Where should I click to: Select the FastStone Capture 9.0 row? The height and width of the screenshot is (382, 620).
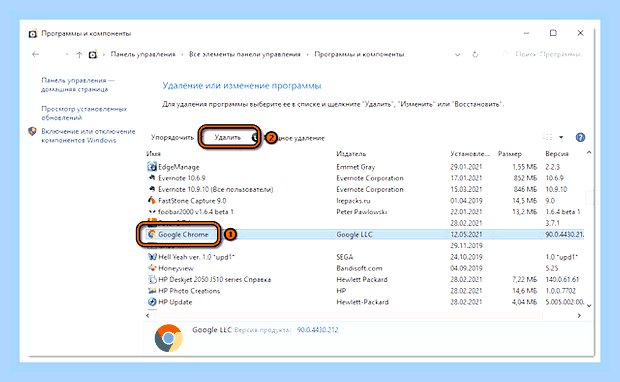click(364, 200)
